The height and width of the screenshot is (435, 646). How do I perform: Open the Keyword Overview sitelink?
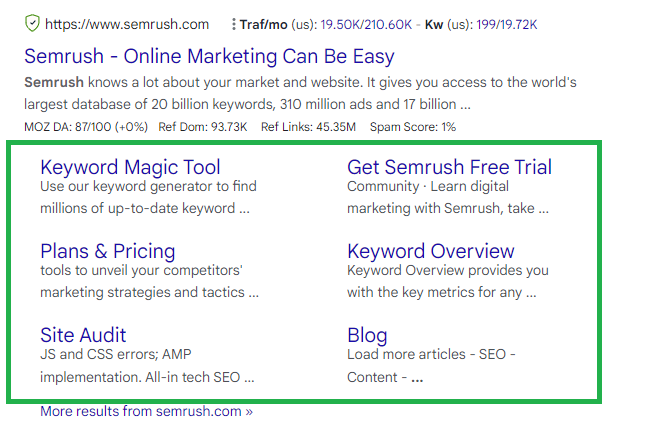430,251
